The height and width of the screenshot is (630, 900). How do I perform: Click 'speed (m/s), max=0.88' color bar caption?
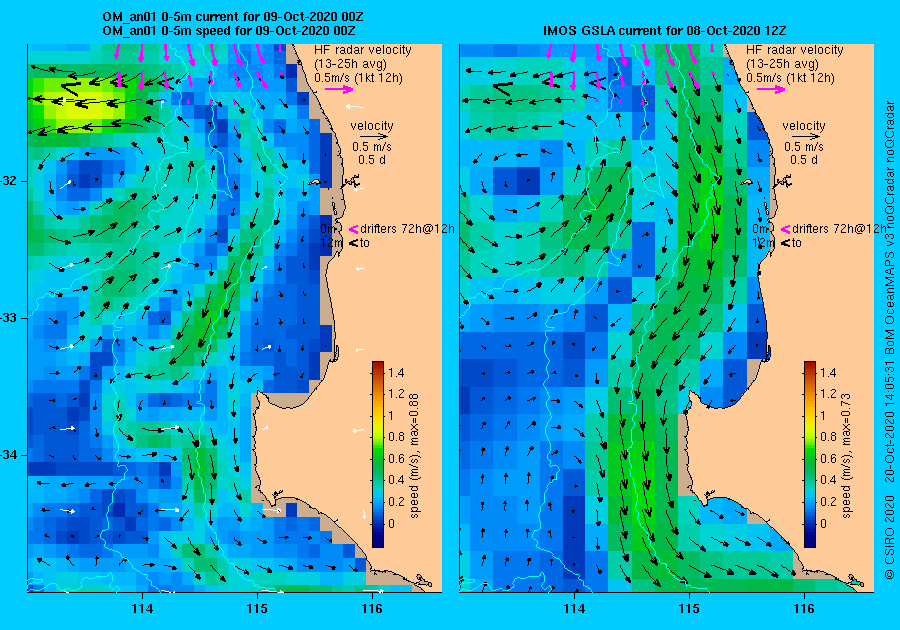(414, 456)
